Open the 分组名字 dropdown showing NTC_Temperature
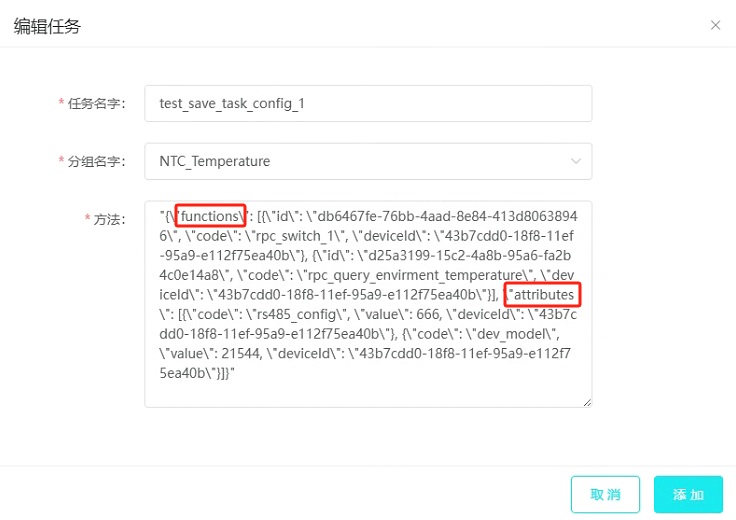This screenshot has height=520, width=736. (368, 161)
